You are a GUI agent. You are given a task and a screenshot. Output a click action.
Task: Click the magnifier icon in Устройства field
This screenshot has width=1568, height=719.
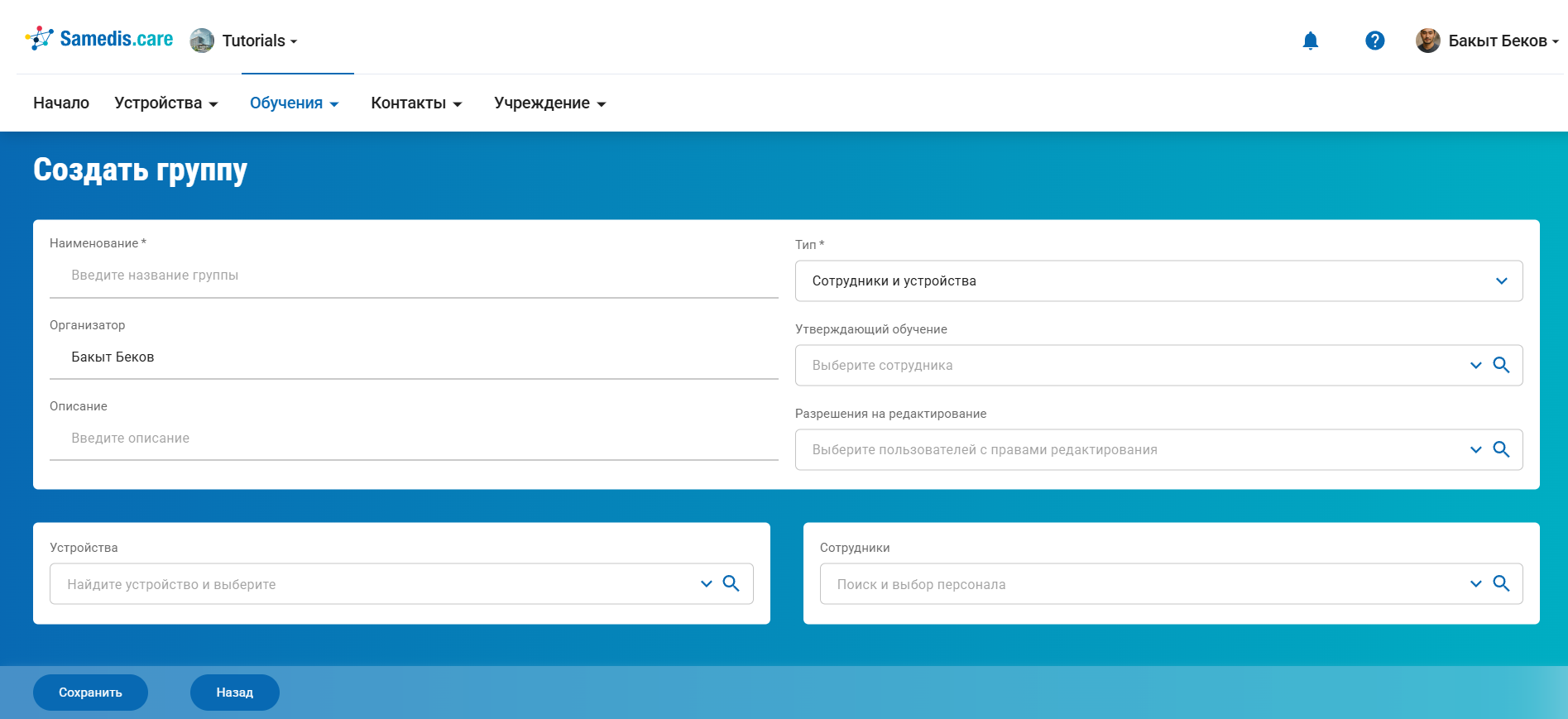click(x=731, y=583)
